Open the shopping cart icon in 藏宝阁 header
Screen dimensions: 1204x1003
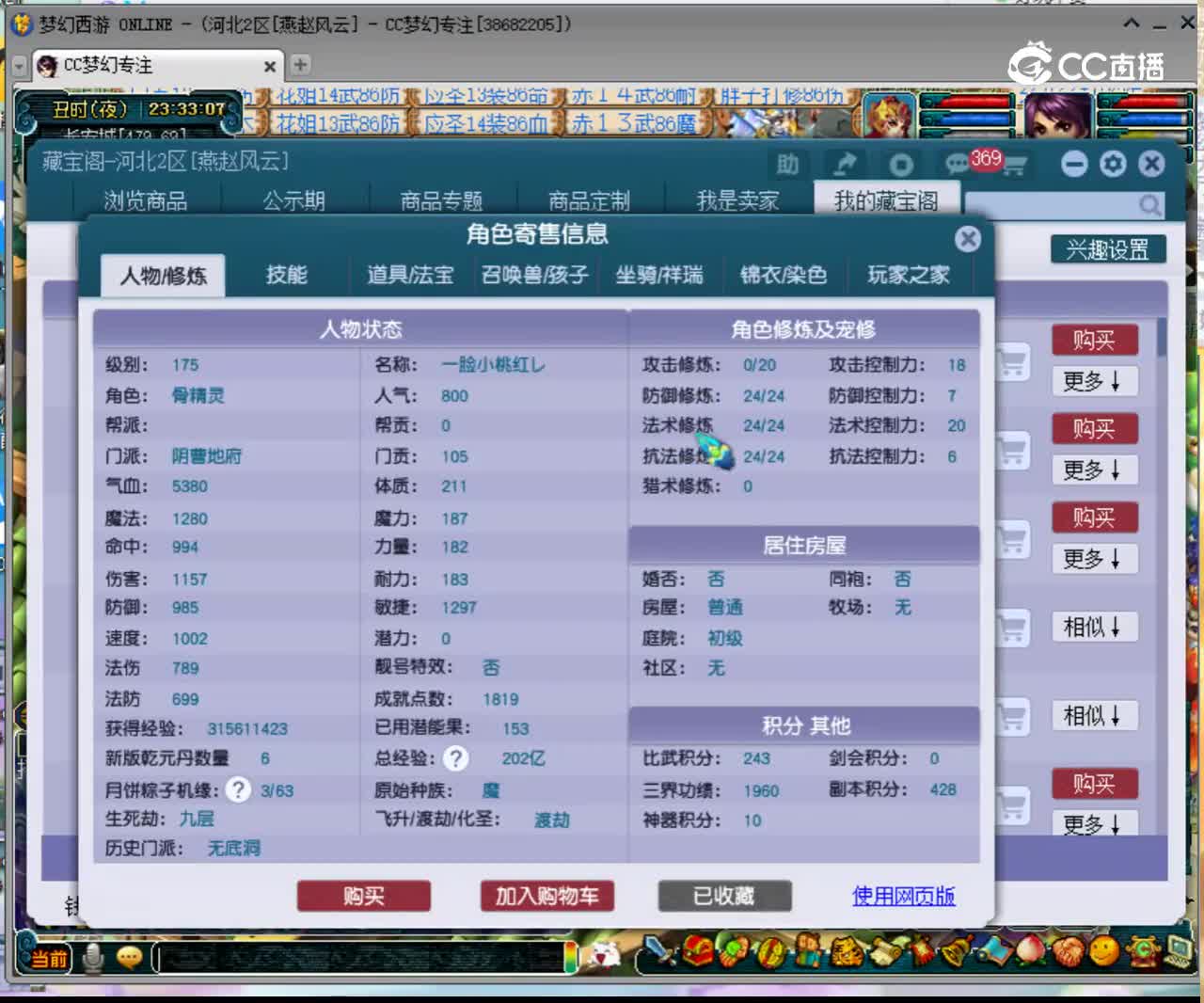(x=1014, y=167)
